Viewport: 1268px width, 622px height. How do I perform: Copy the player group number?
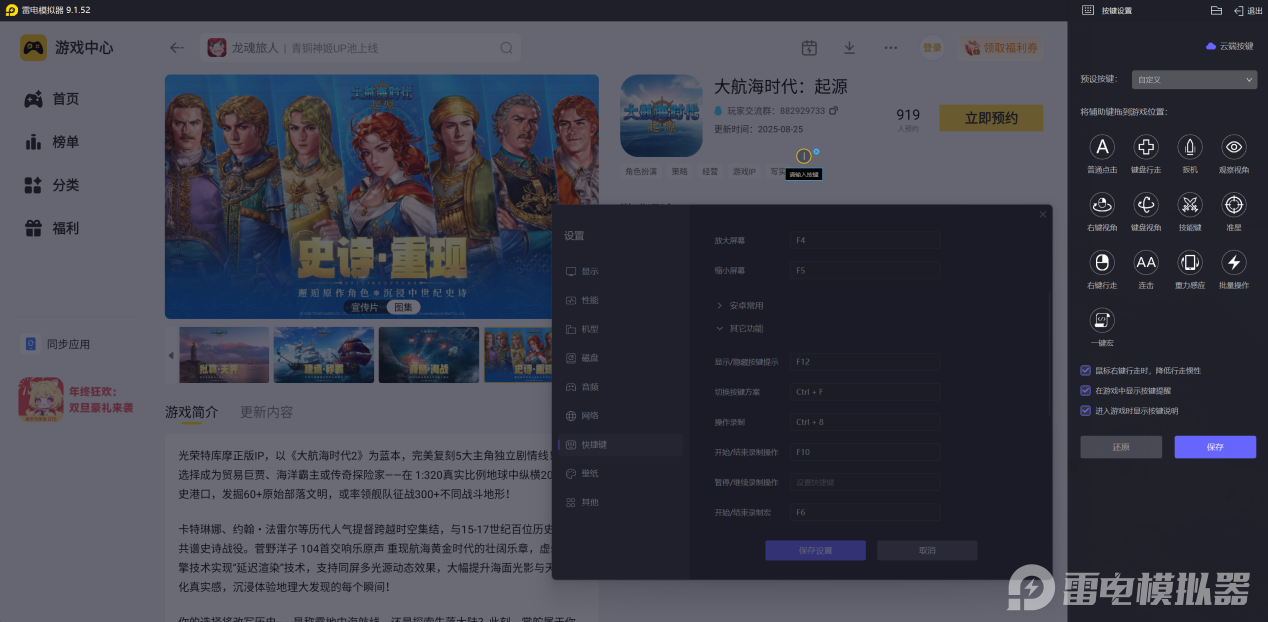tap(834, 110)
